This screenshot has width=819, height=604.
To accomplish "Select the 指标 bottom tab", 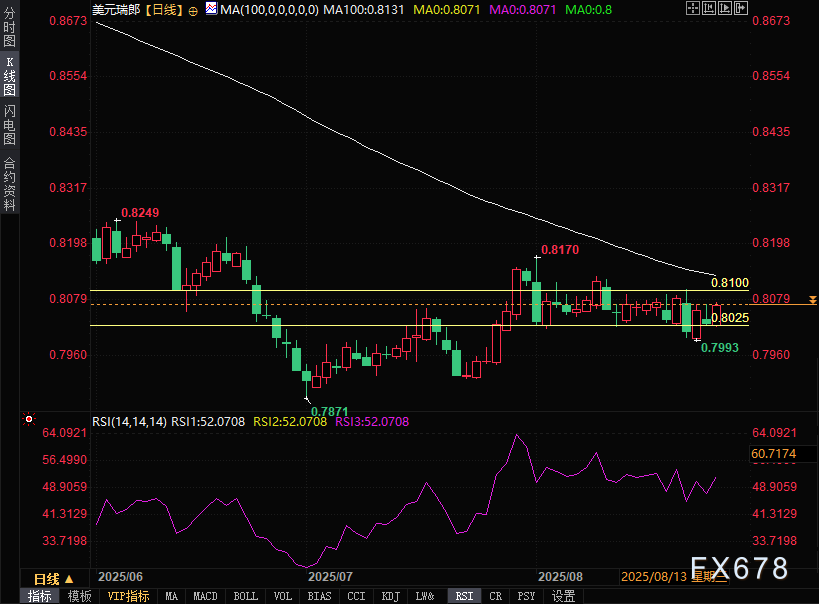I will (40, 596).
